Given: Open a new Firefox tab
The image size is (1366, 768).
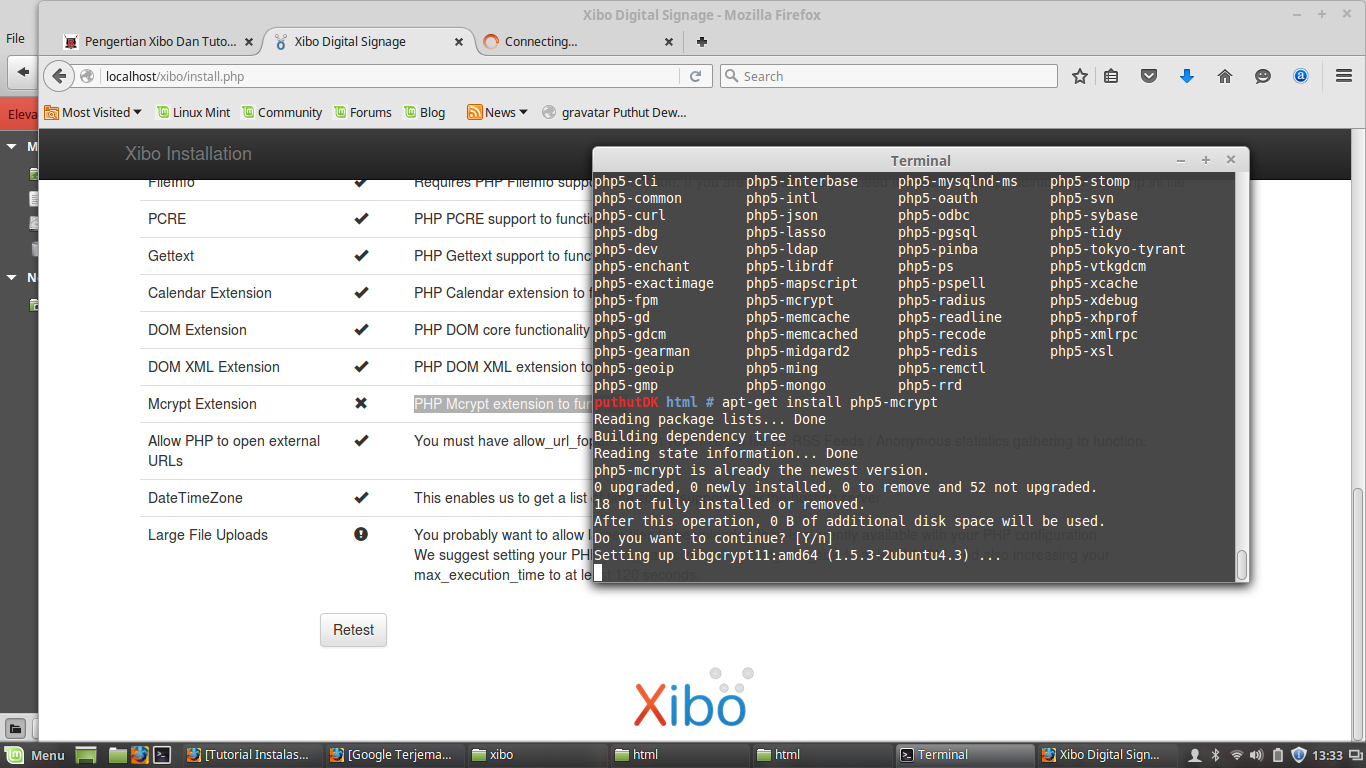Looking at the screenshot, I should (702, 42).
